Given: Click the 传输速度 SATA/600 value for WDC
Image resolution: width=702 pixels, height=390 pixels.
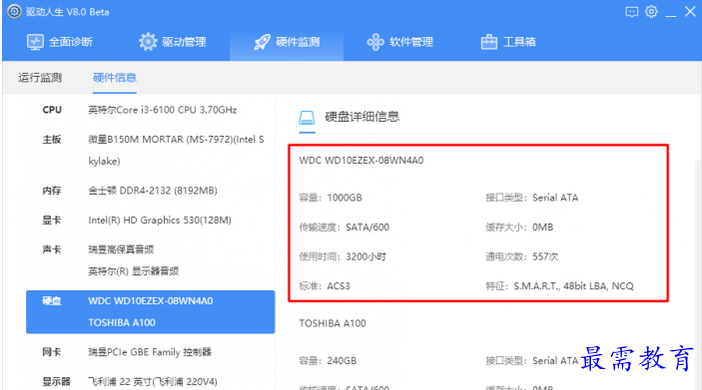Looking at the screenshot, I should click(367, 227).
